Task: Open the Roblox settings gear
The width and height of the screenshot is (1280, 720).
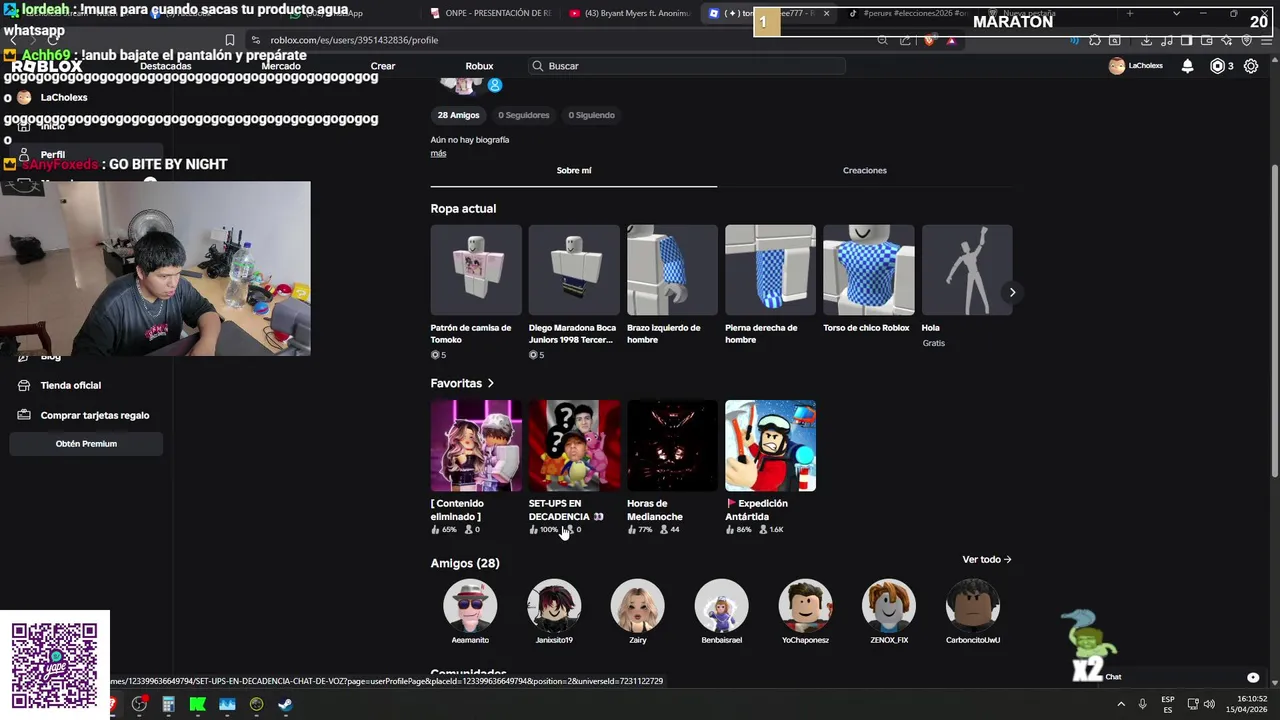Action: [1251, 66]
